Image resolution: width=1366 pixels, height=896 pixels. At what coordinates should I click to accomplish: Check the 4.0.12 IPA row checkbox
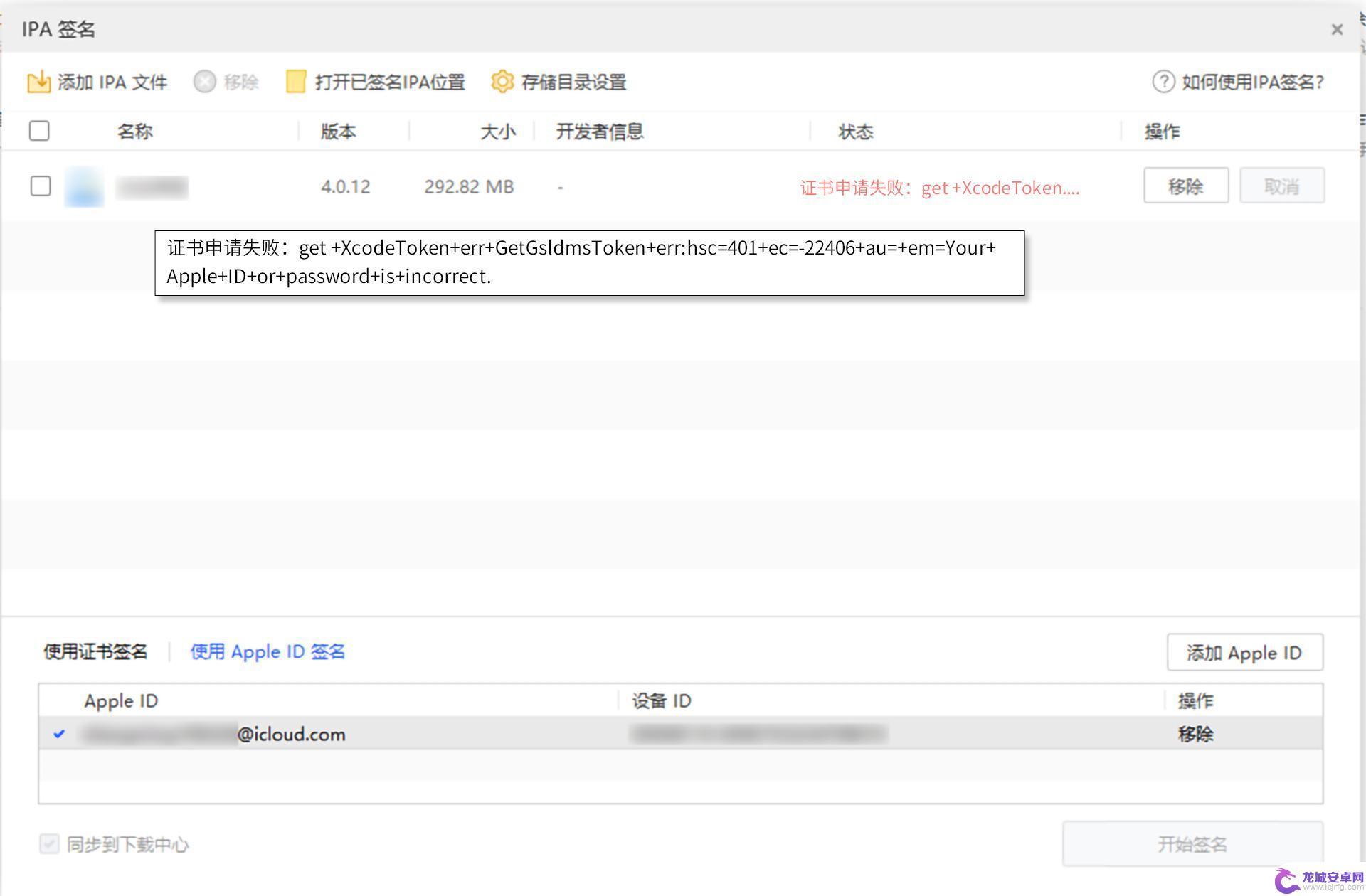coord(41,186)
